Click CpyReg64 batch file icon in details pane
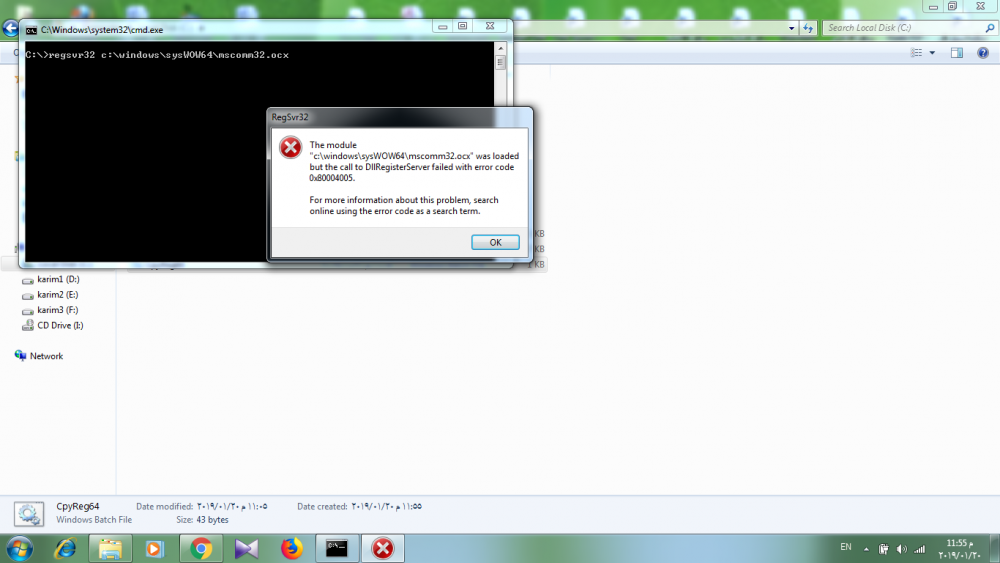This screenshot has width=1000, height=563. coord(29,514)
